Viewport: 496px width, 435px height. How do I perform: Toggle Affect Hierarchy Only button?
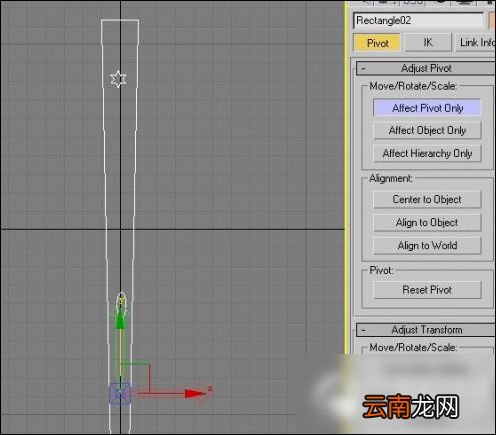click(427, 153)
